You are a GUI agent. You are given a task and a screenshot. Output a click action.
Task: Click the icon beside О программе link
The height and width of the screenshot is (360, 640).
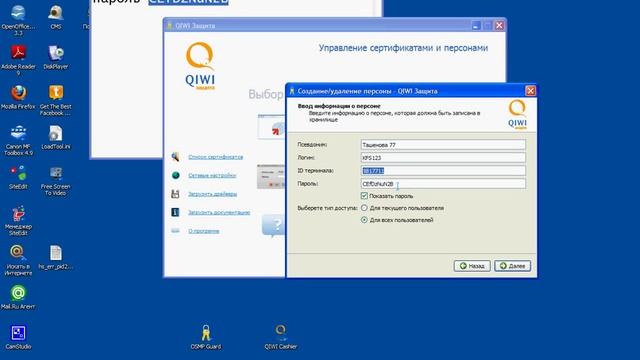pyautogui.click(x=176, y=231)
